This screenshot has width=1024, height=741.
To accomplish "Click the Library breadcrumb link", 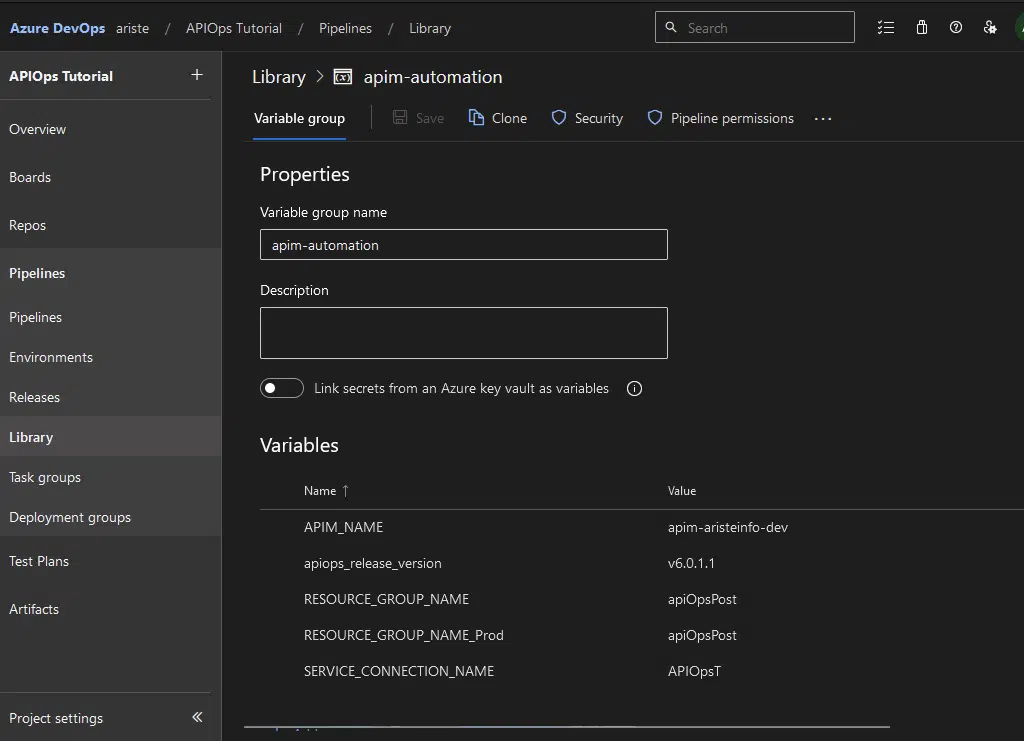I will coord(278,77).
